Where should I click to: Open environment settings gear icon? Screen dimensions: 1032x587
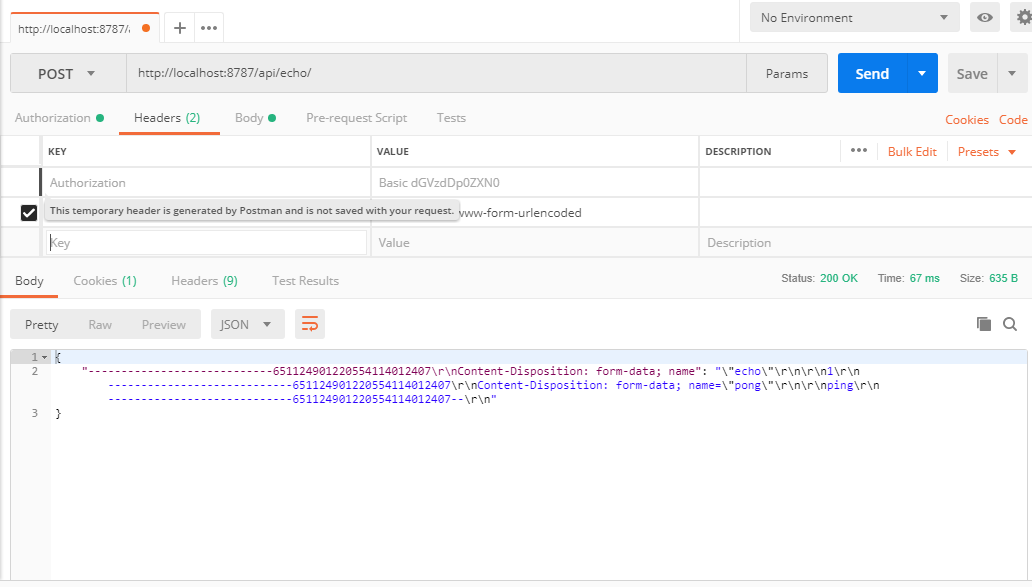[x=1024, y=18]
